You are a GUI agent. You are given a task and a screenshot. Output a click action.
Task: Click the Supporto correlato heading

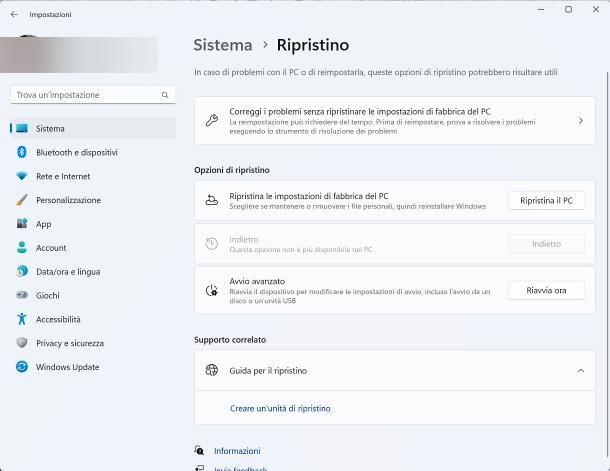pyautogui.click(x=230, y=340)
